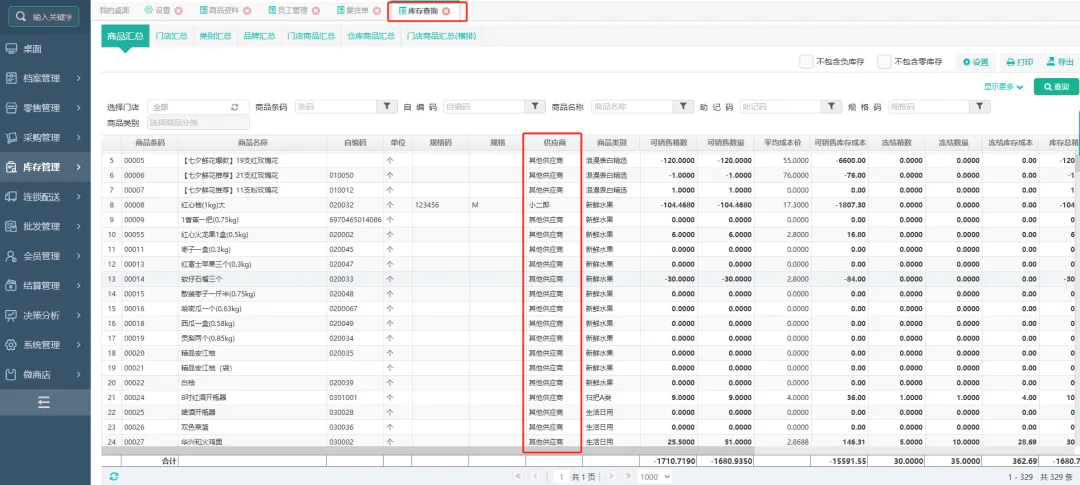Click the 输入关键字 sidebar search box
The width and height of the screenshot is (1080, 485).
pyautogui.click(x=45, y=17)
